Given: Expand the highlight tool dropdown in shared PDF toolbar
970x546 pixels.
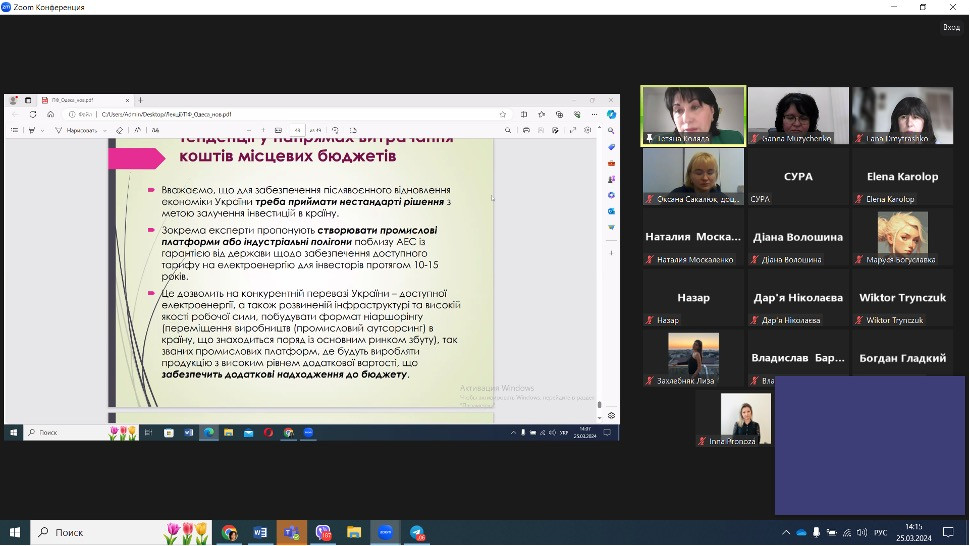Looking at the screenshot, I should pyautogui.click(x=42, y=130).
